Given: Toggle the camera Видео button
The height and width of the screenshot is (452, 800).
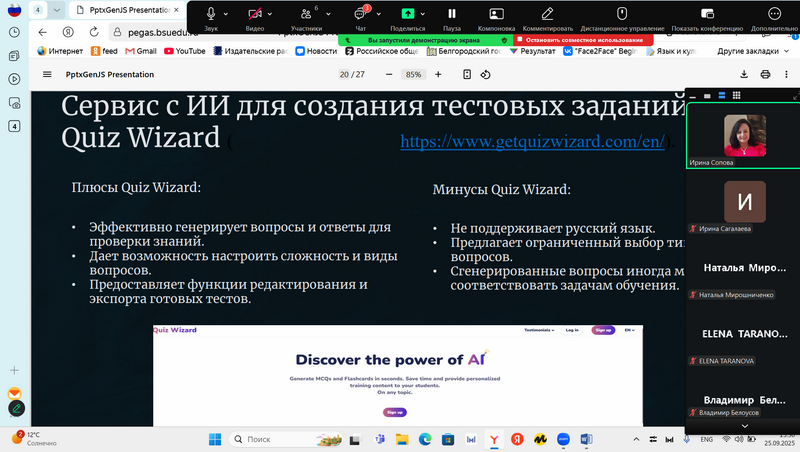Looking at the screenshot, I should (x=256, y=14).
